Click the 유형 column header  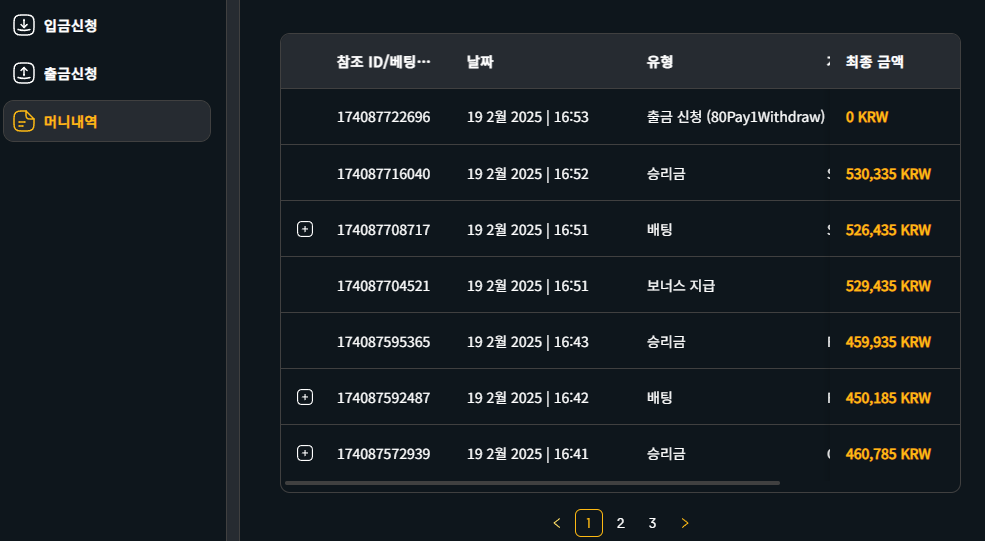660,62
